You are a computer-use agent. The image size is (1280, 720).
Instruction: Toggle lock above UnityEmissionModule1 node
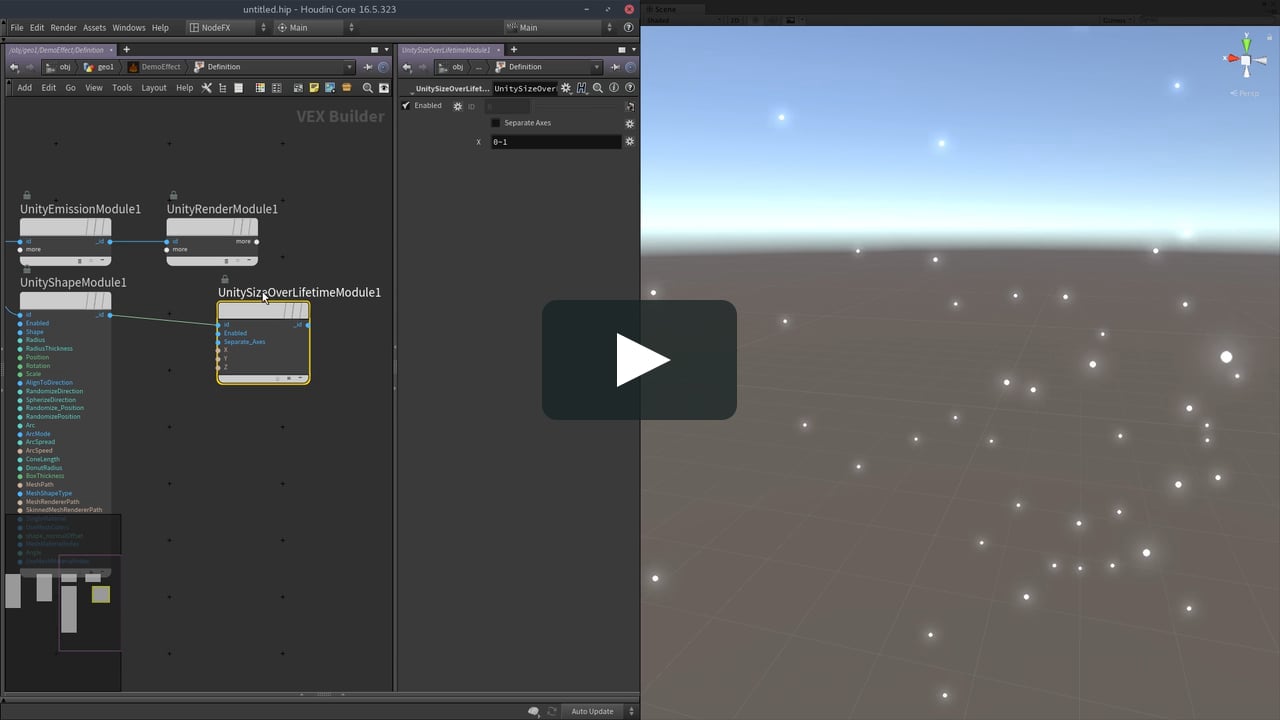[27, 196]
